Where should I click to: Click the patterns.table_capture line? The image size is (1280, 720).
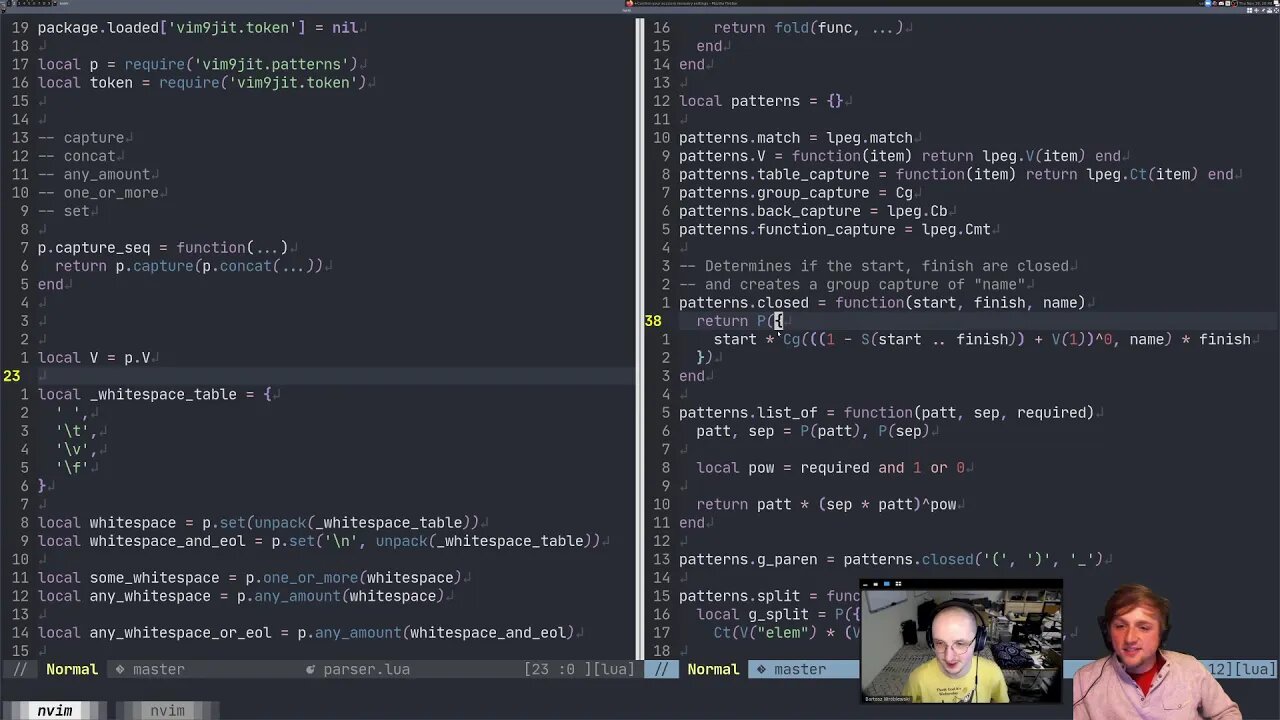[956, 174]
